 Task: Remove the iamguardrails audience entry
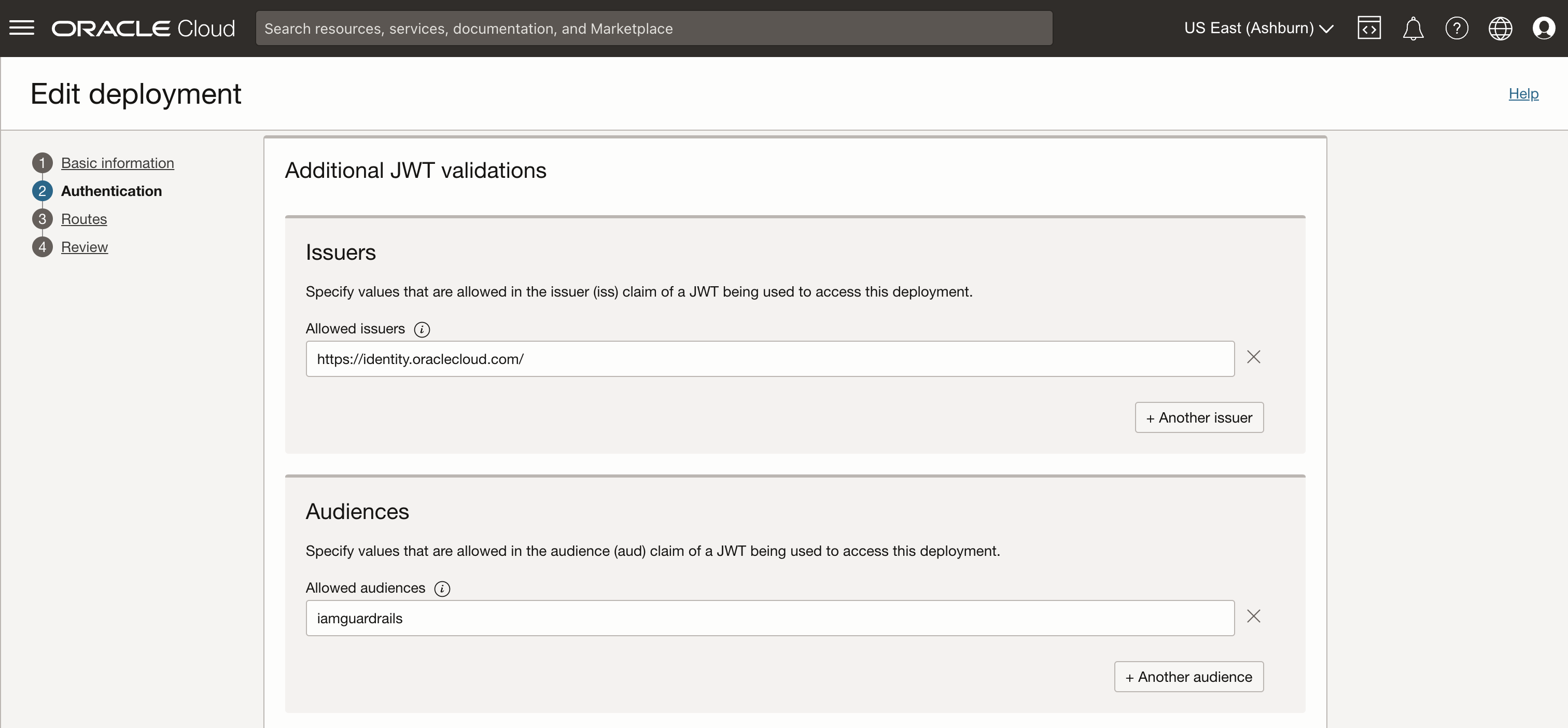pos(1254,616)
